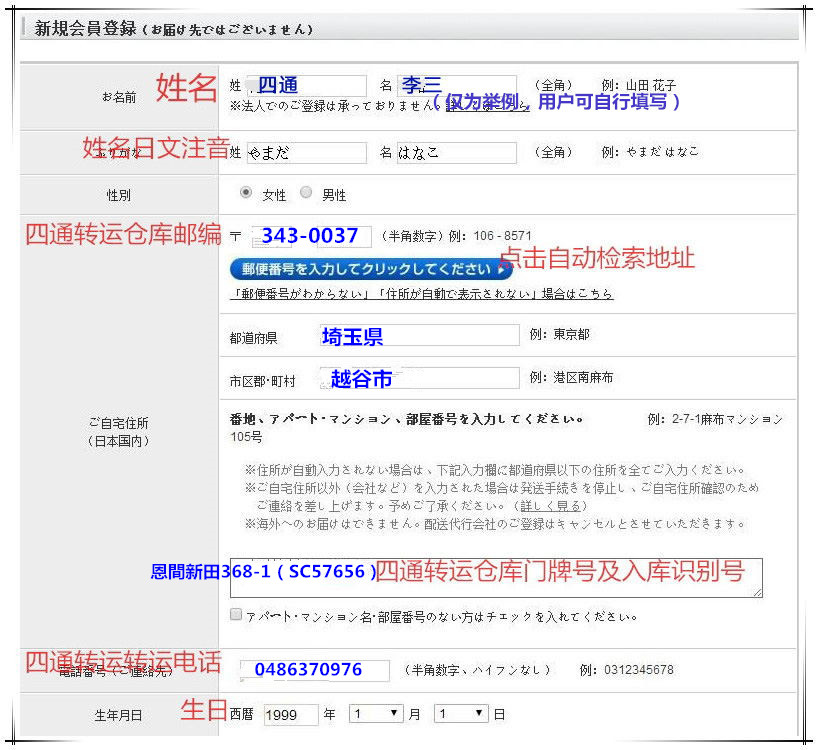Click the birth year field 1999

[291, 715]
